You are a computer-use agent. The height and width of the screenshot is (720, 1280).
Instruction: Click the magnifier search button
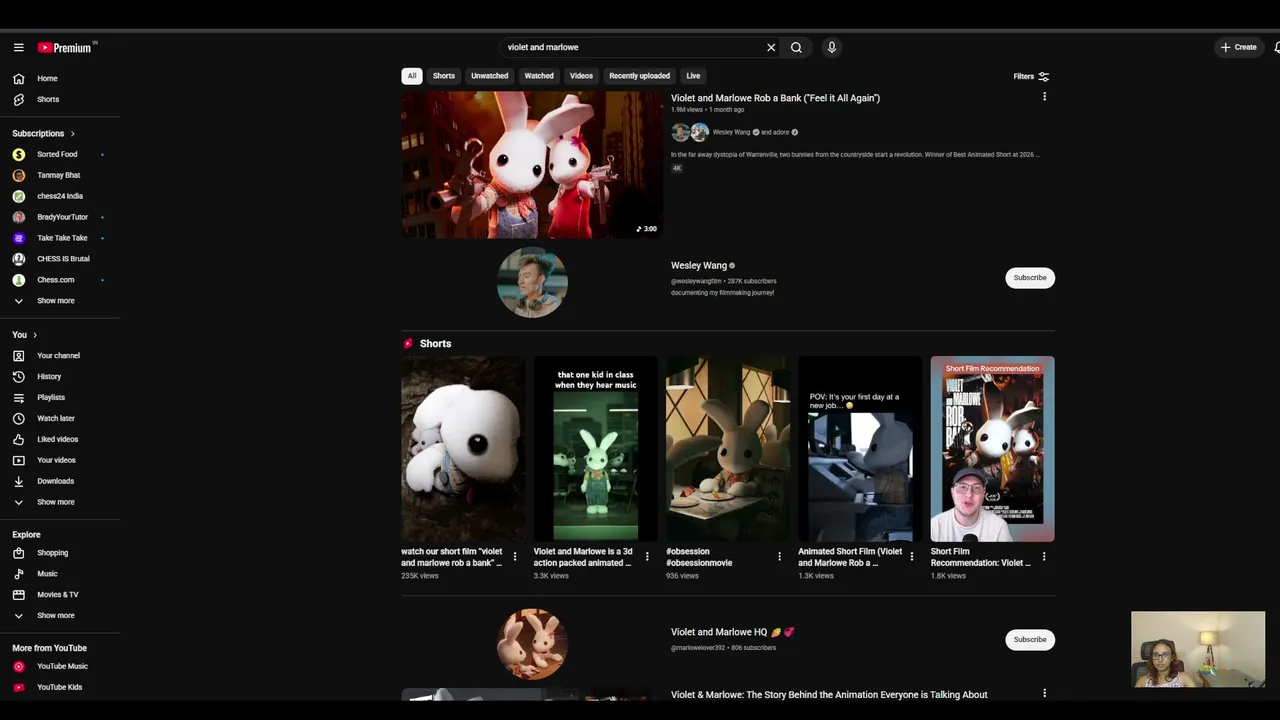796,47
